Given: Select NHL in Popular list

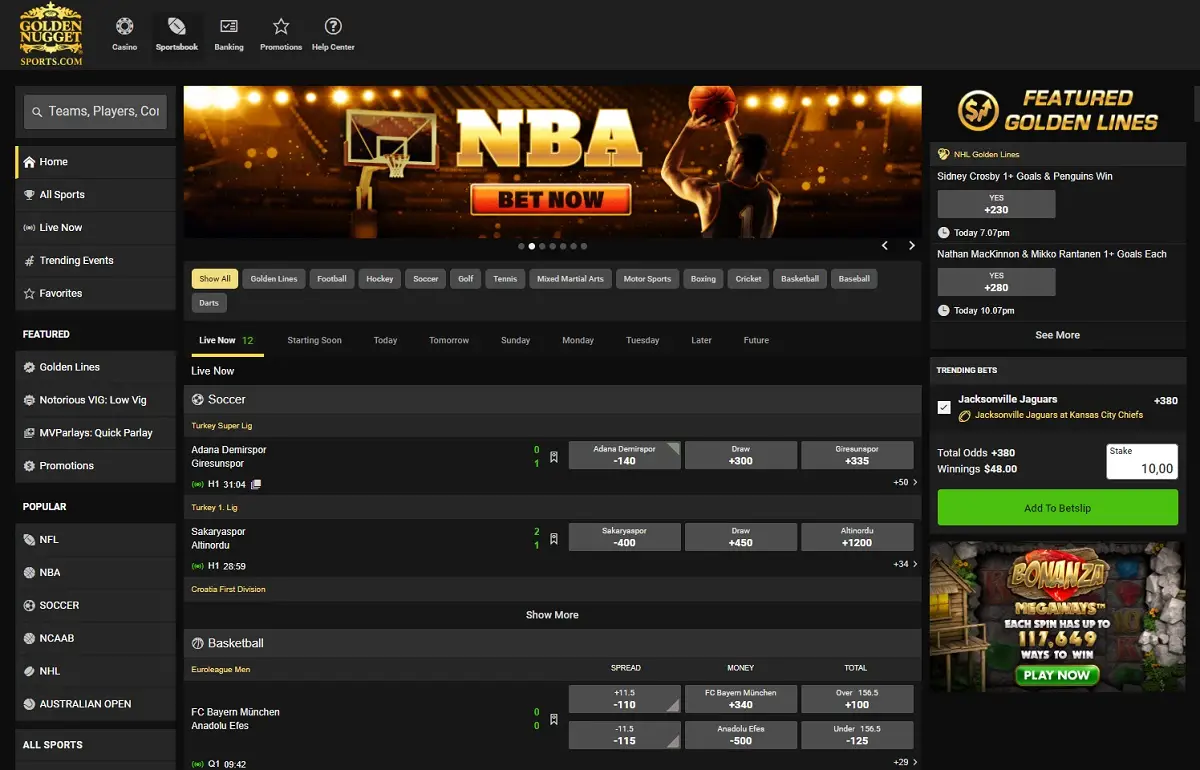Looking at the screenshot, I should (96, 672).
